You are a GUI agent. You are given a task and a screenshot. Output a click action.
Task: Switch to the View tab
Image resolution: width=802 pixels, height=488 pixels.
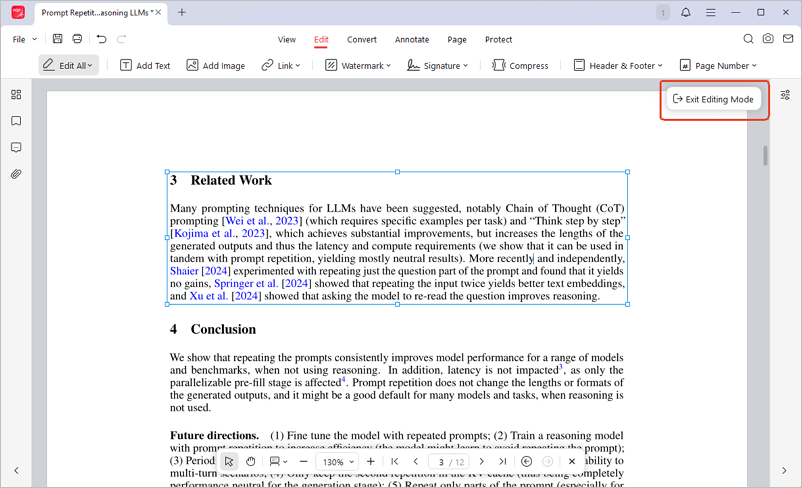[x=286, y=39]
